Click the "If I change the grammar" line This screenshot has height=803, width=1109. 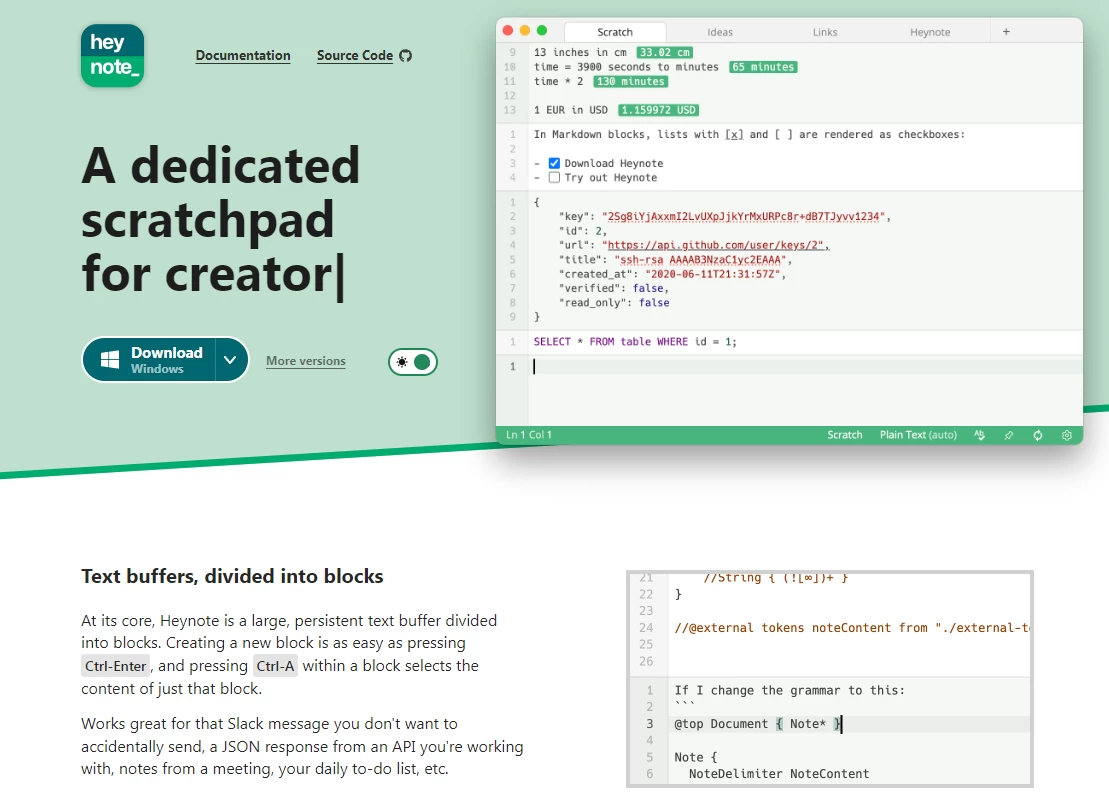(789, 691)
